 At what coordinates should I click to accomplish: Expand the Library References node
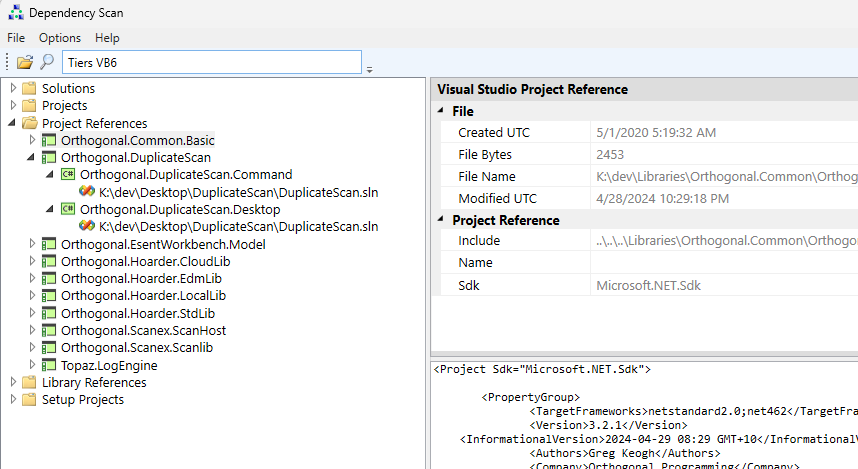click(13, 382)
